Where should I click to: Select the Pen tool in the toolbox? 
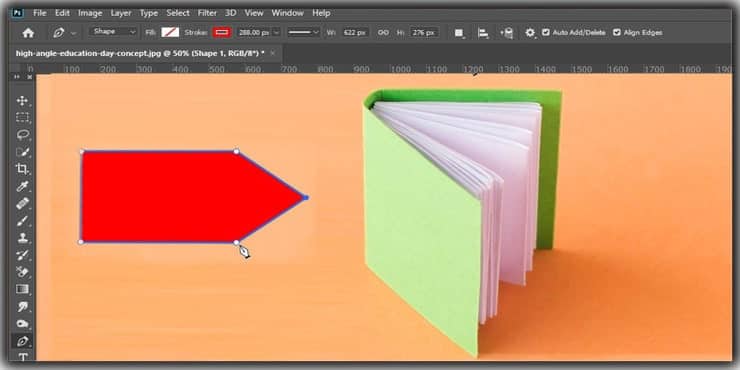(x=22, y=341)
